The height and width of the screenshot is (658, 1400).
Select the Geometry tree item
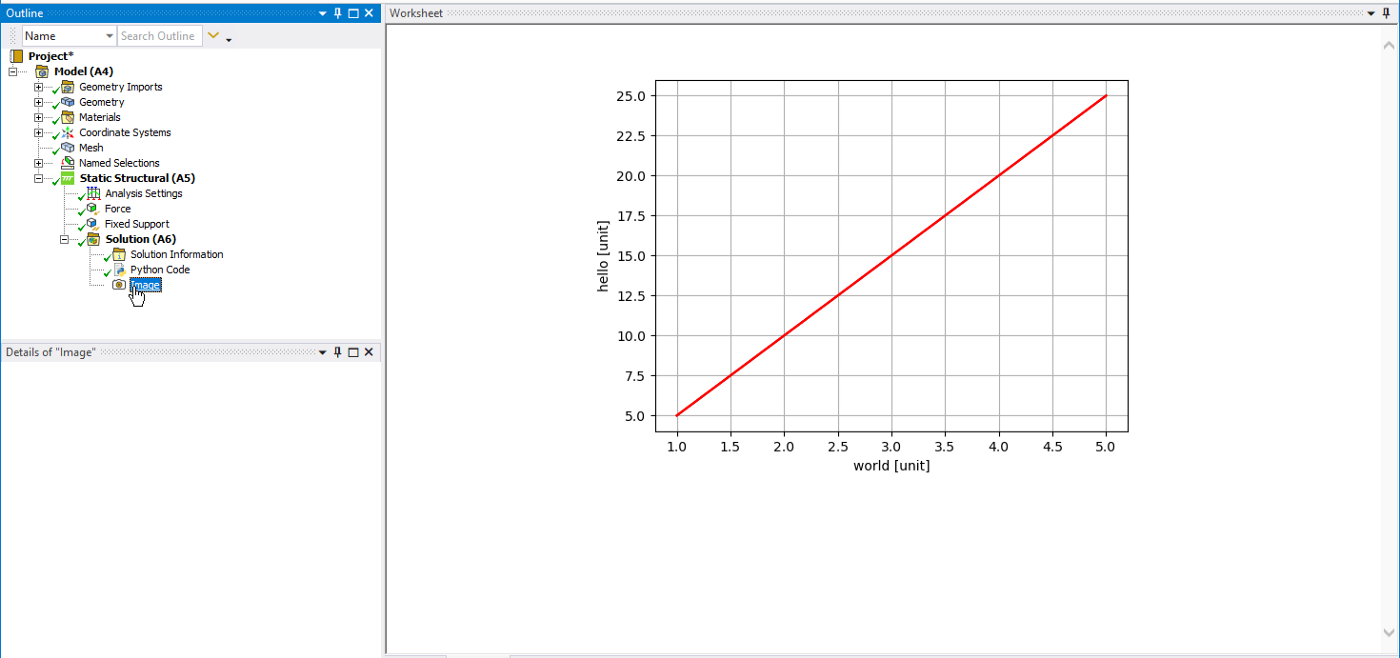pos(102,102)
